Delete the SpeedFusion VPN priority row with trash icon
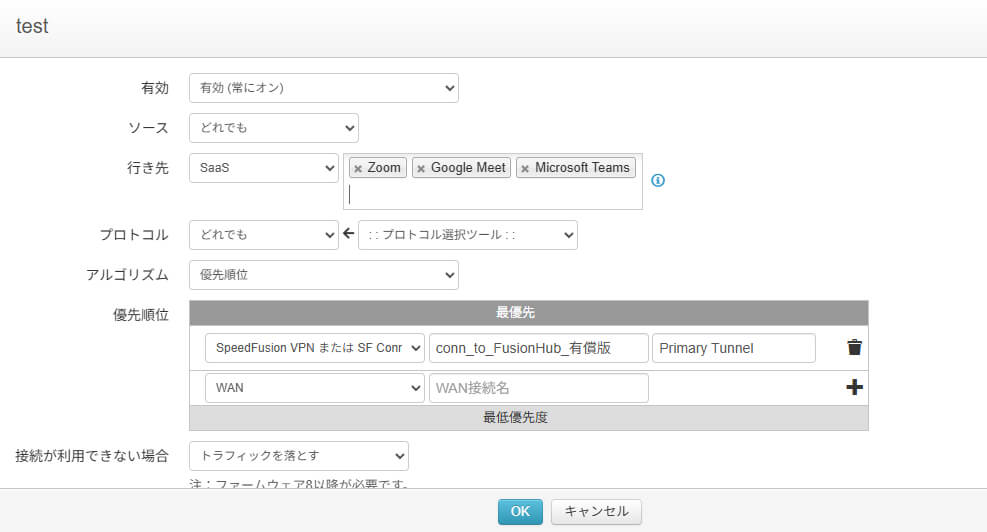 tap(854, 348)
